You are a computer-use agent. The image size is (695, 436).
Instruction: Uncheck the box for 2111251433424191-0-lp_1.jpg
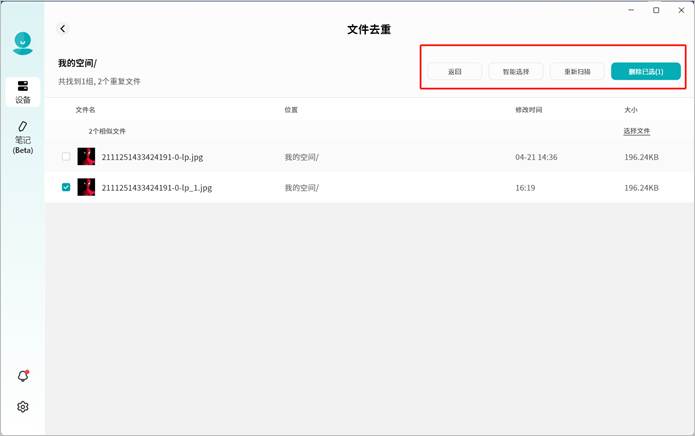point(66,187)
